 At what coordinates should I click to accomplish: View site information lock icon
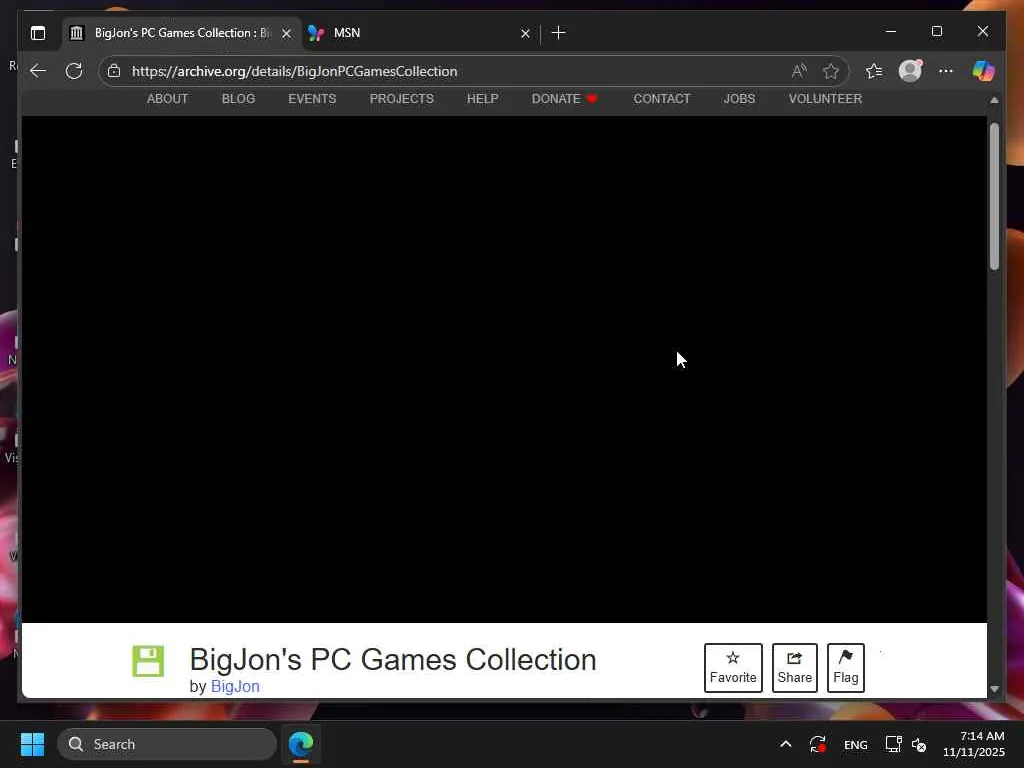pos(114,71)
